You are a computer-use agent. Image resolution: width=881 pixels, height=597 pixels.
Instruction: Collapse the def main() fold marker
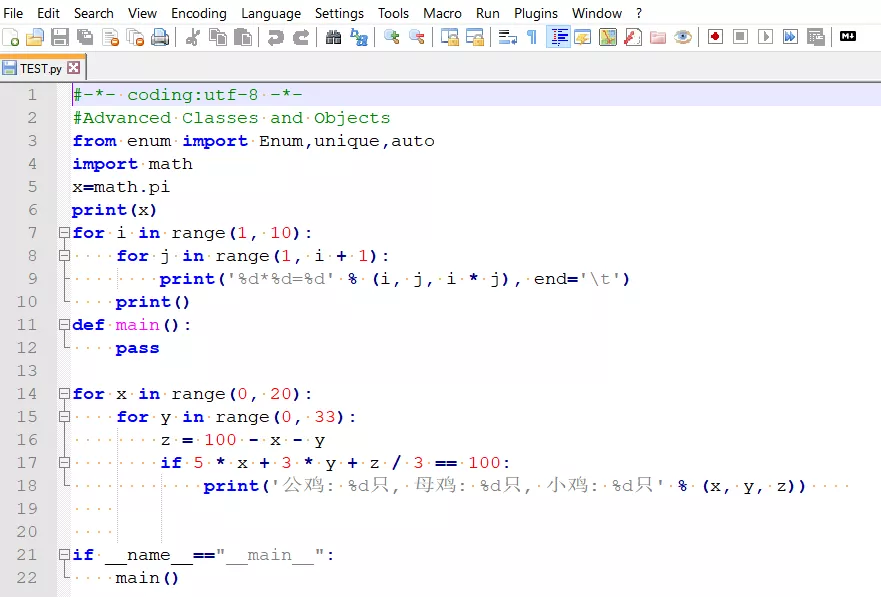(x=65, y=325)
